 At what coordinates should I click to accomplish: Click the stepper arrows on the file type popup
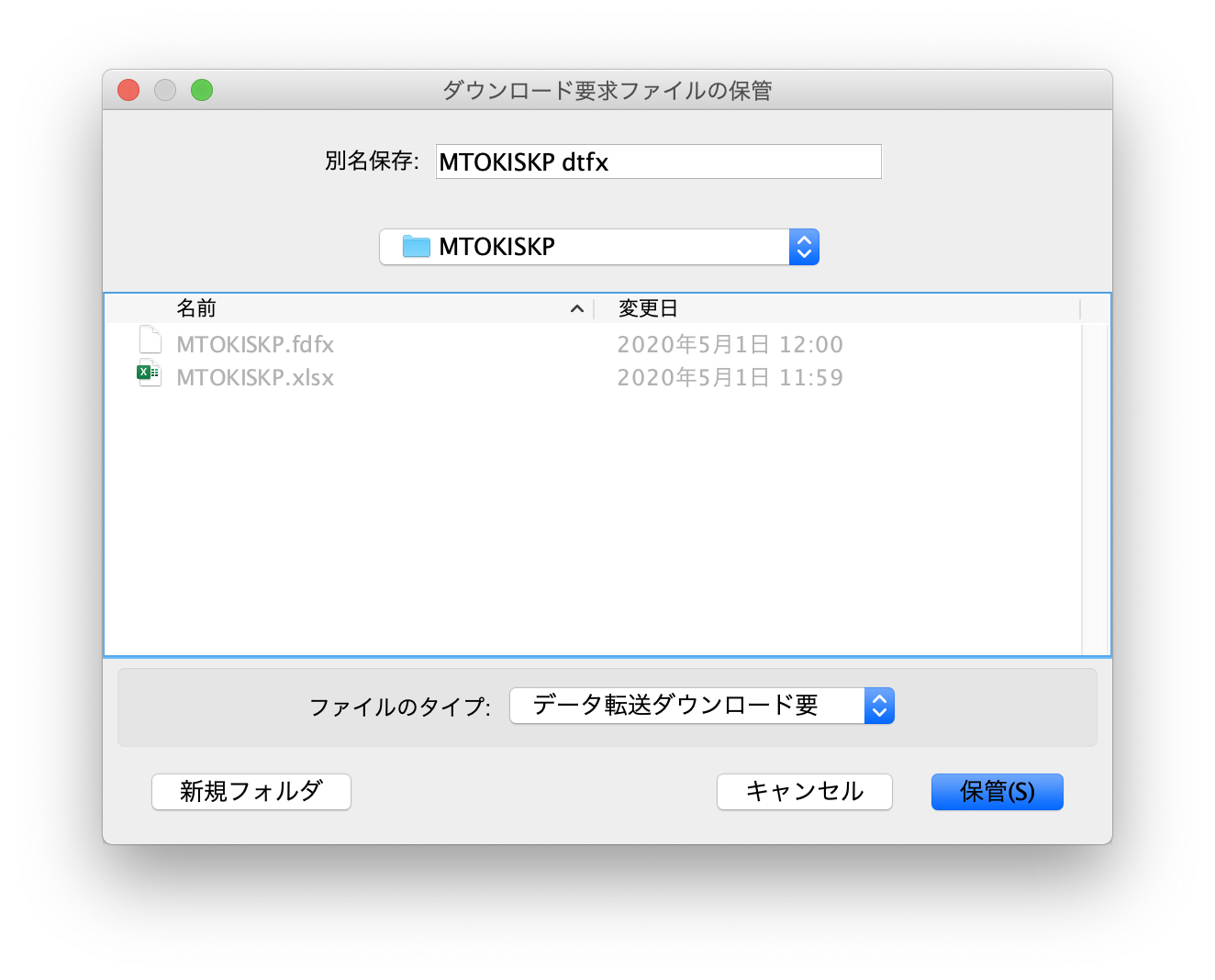tap(878, 706)
